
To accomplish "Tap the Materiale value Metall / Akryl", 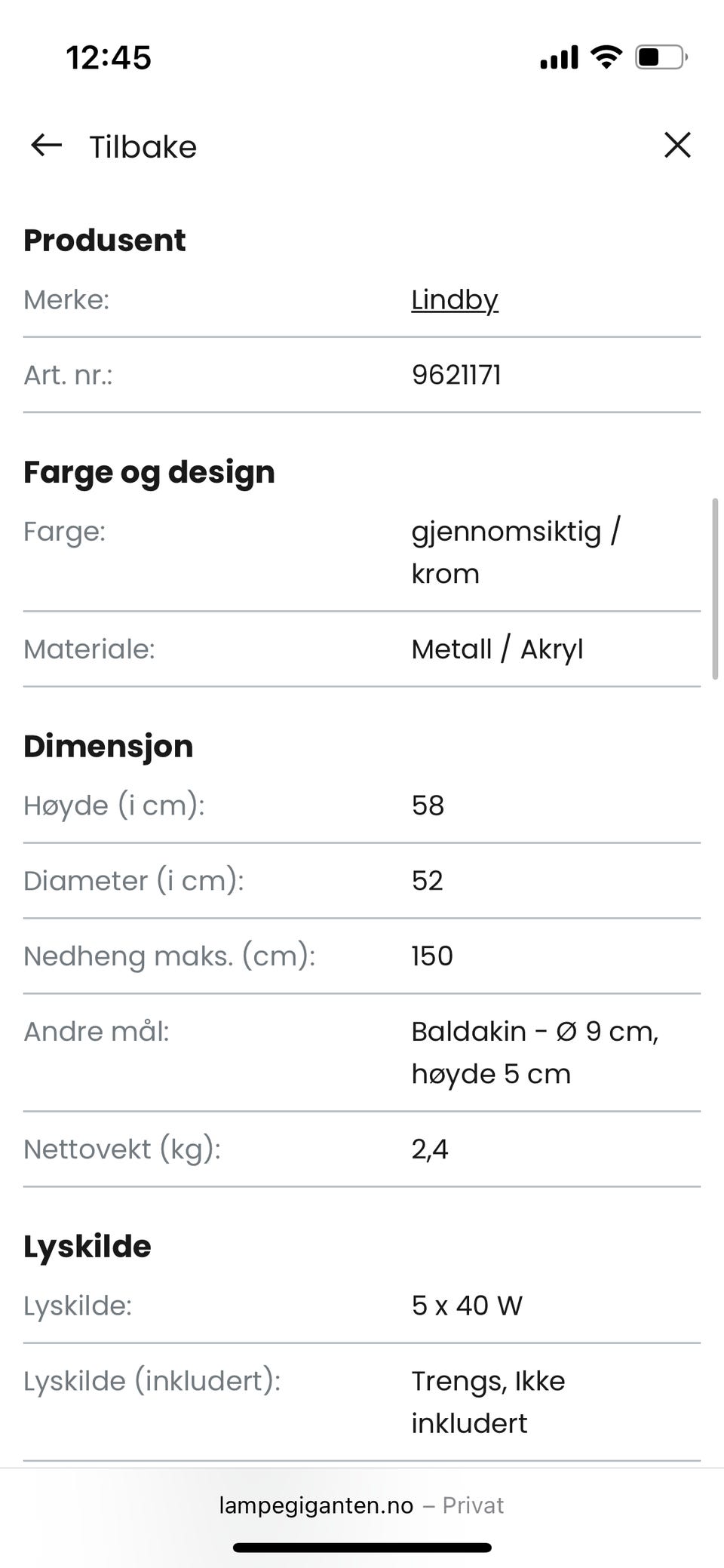I will coord(497,649).
